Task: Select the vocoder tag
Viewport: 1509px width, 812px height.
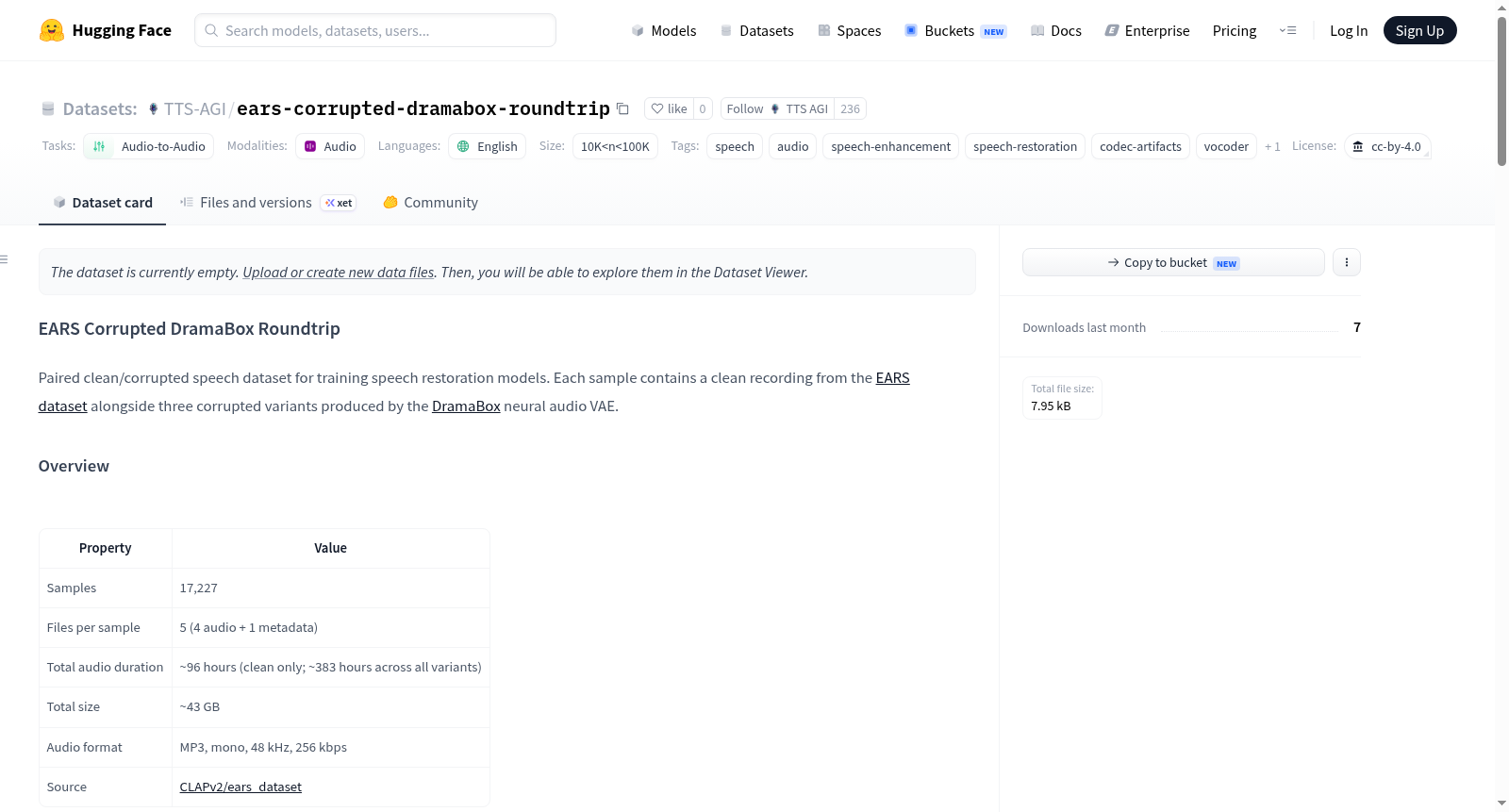Action: (x=1226, y=146)
